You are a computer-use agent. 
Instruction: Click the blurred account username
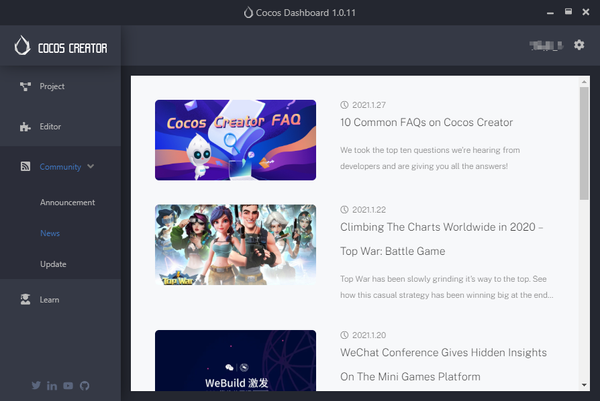click(x=546, y=46)
